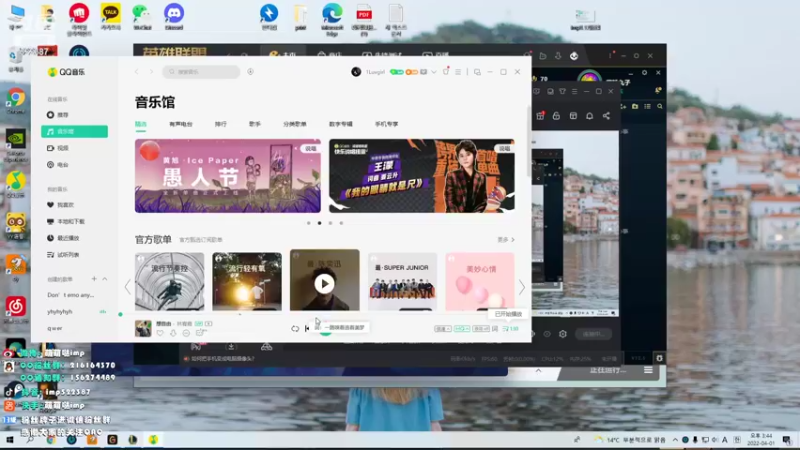Switch QQ Music to mini mode
This screenshot has height=450, width=800.
point(477,72)
